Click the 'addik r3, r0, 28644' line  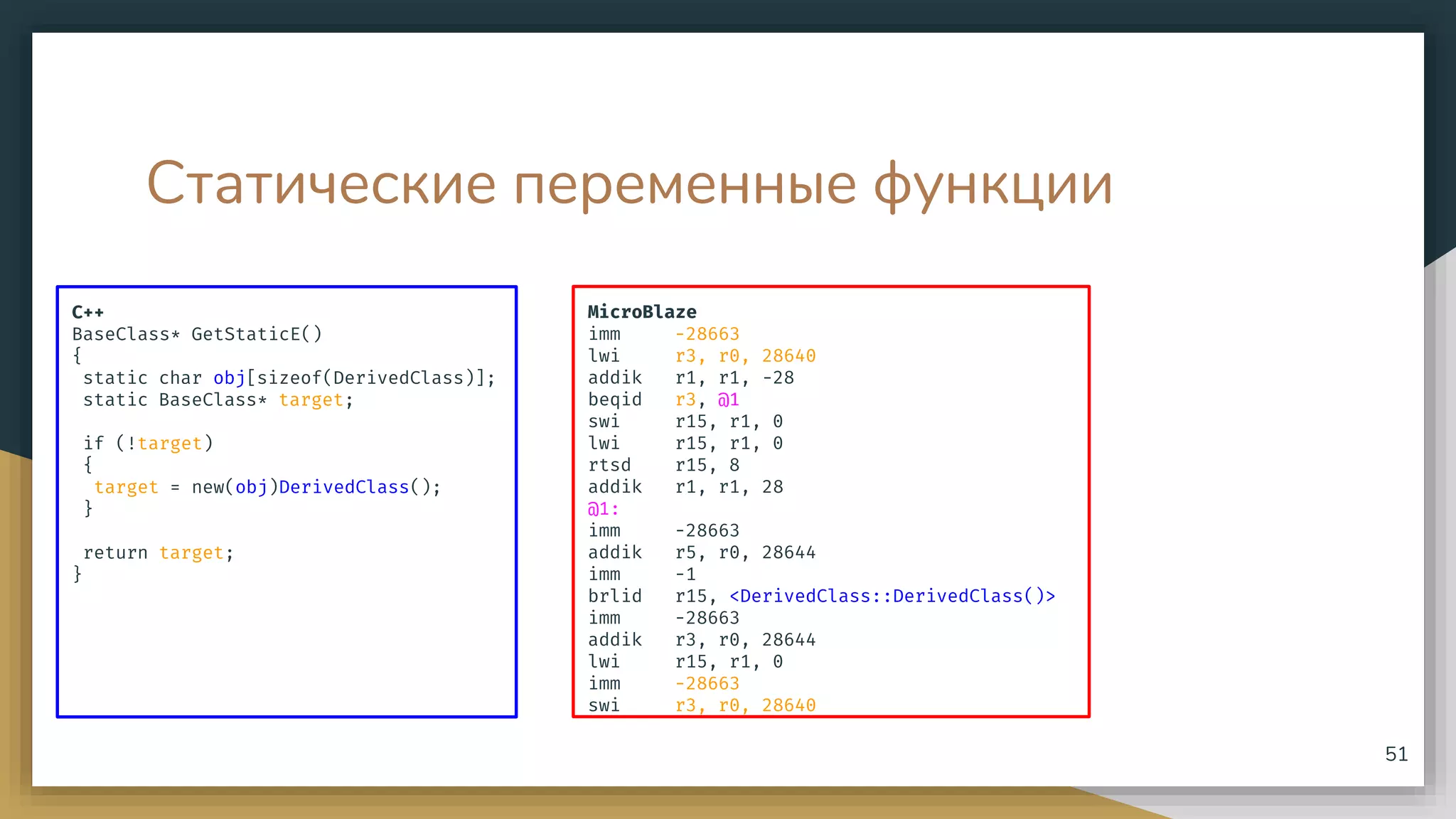[702, 640]
